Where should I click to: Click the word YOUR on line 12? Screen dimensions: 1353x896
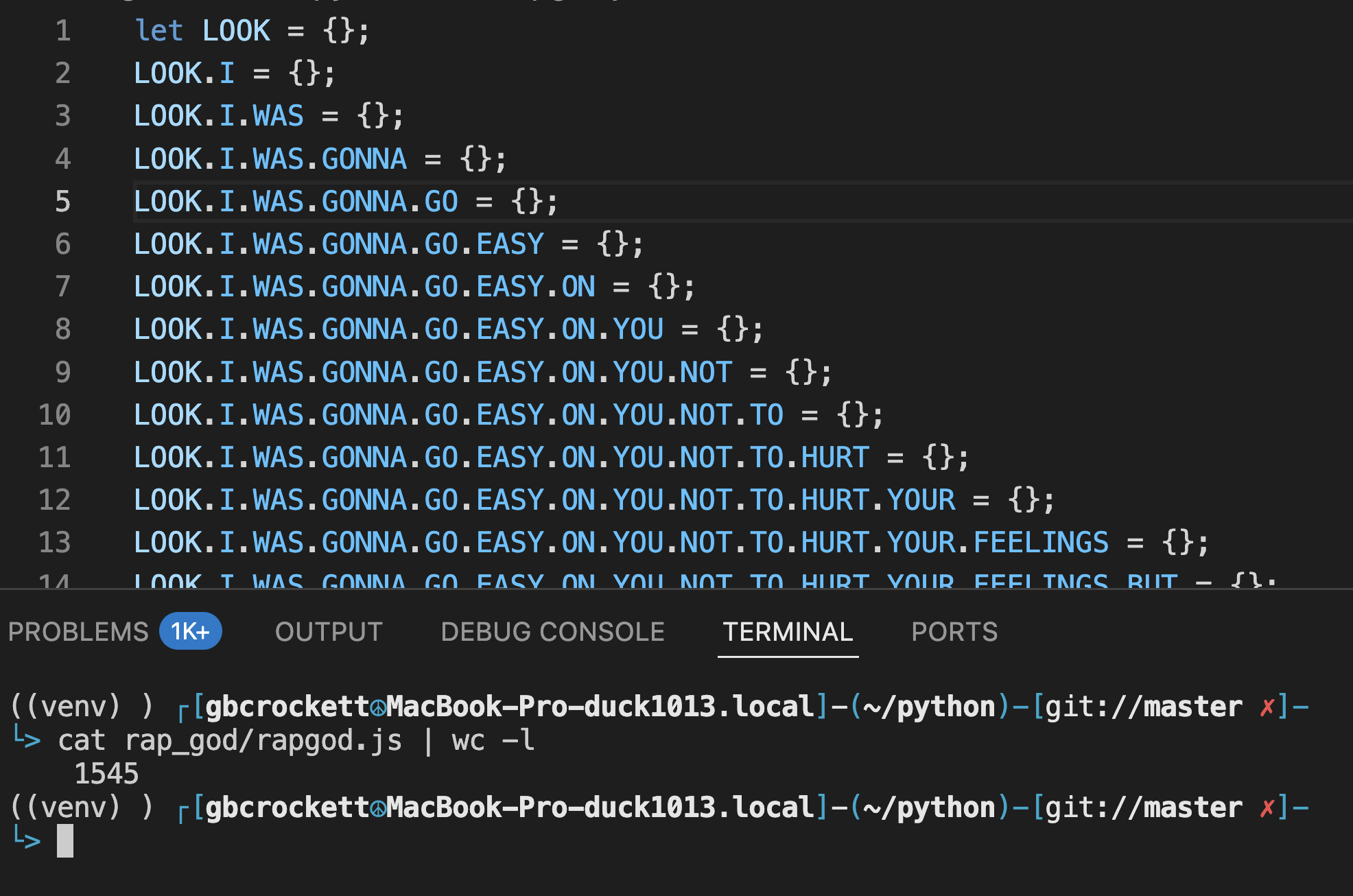921,500
